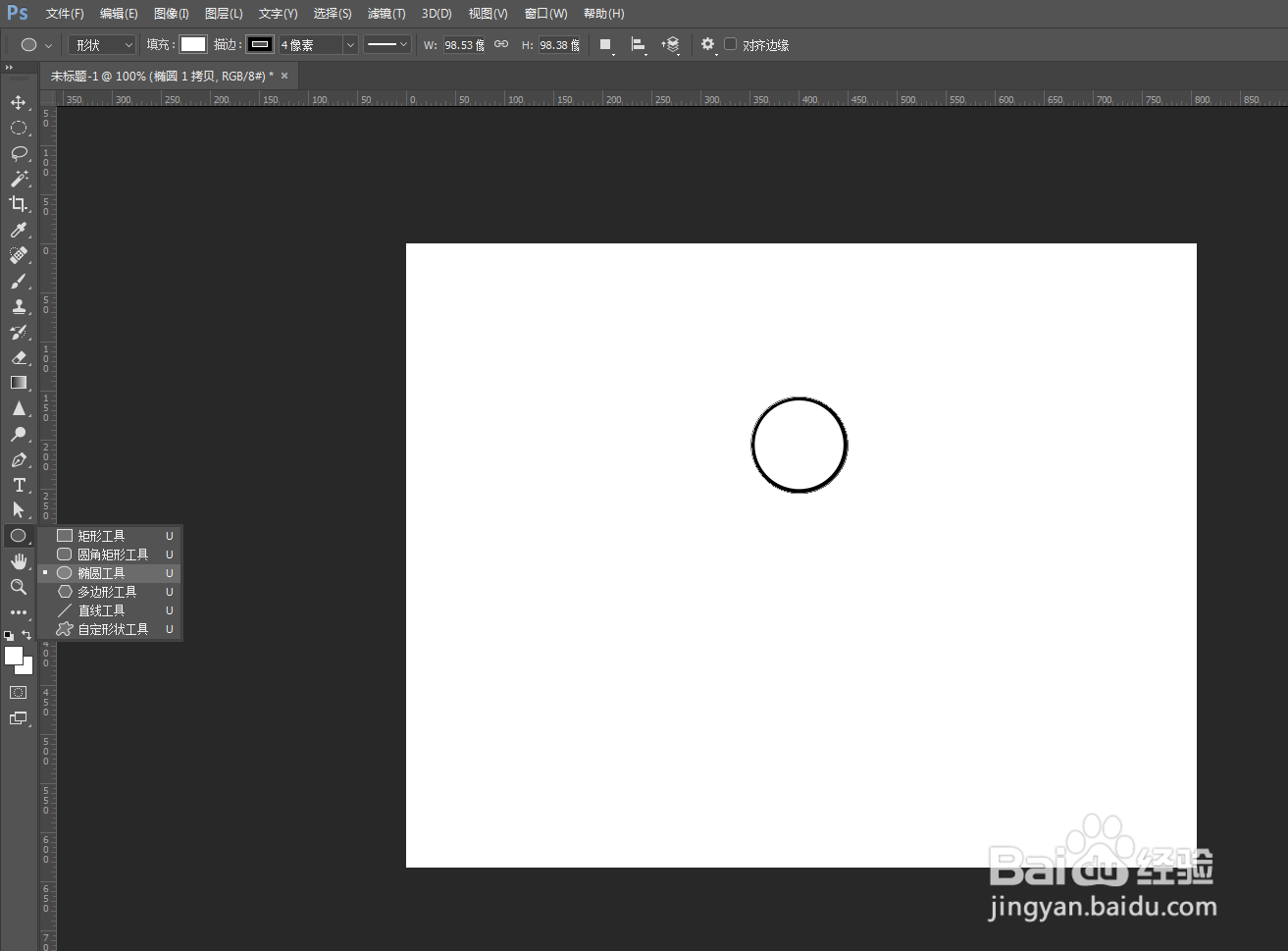The height and width of the screenshot is (951, 1288).
Task: Open the Shape mode dropdown
Action: pos(102,45)
